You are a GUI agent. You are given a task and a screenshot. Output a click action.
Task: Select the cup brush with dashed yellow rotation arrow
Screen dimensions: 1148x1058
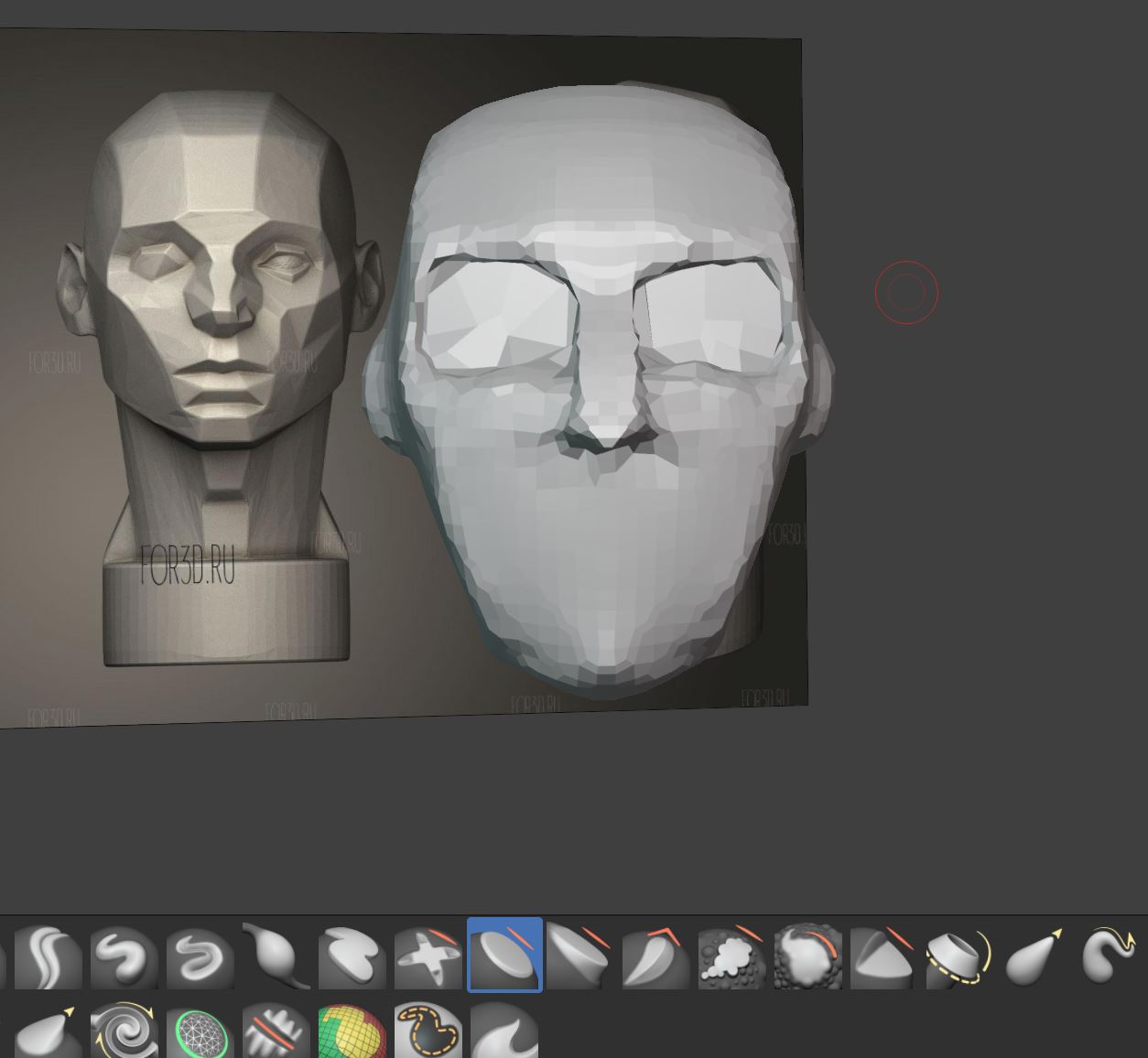959,956
